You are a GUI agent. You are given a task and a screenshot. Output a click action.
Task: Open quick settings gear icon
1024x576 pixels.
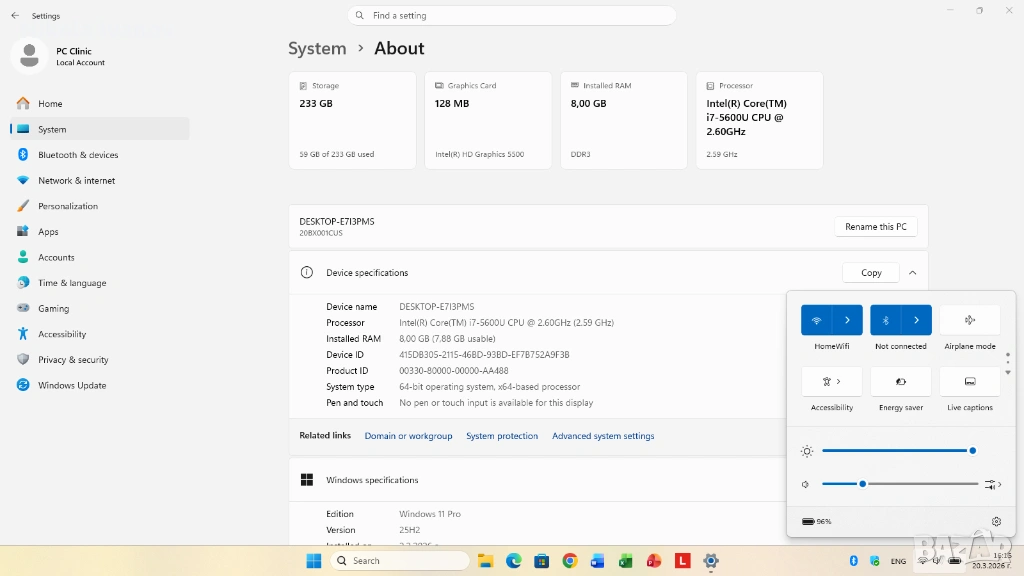pyautogui.click(x=996, y=521)
